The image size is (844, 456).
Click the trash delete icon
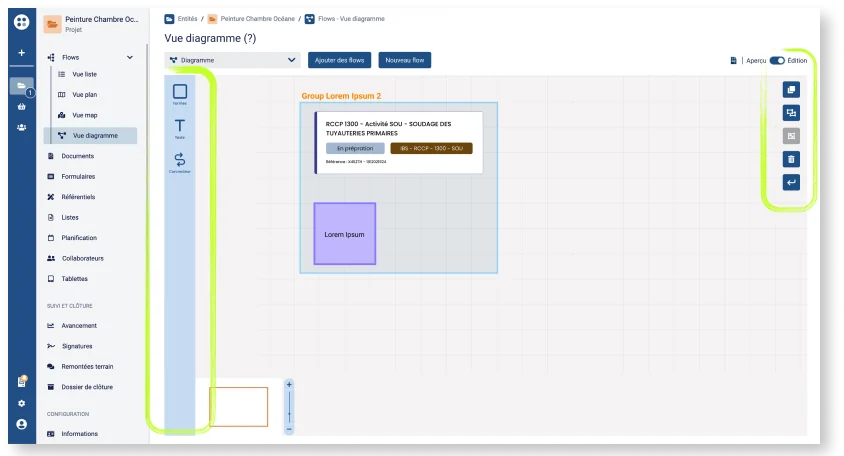pos(791,159)
